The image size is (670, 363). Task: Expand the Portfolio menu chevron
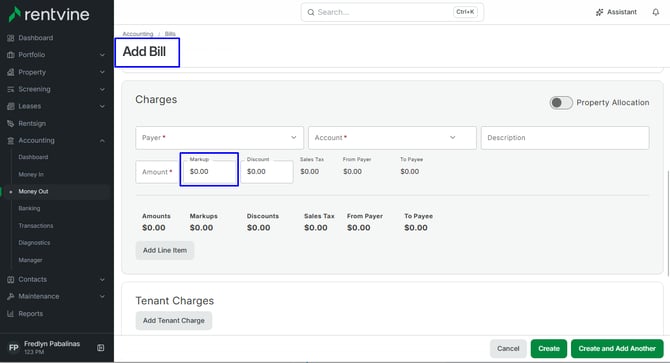point(102,55)
